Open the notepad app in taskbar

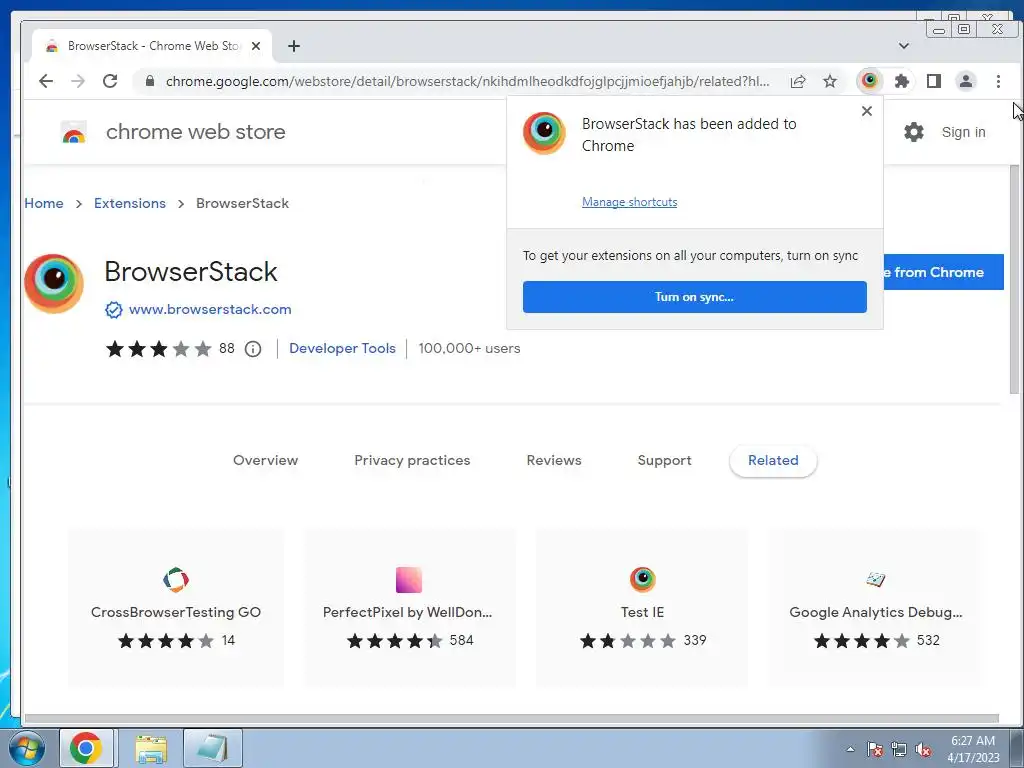(213, 748)
